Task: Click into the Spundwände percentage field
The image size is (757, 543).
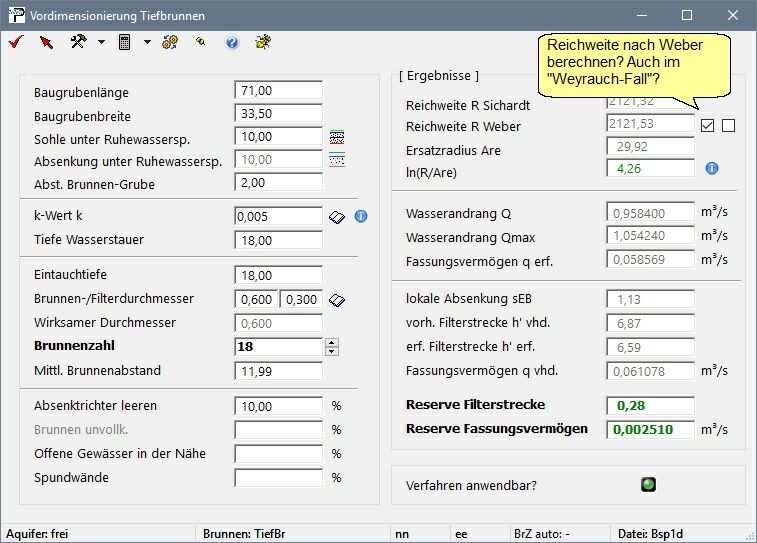Action: click(x=278, y=477)
